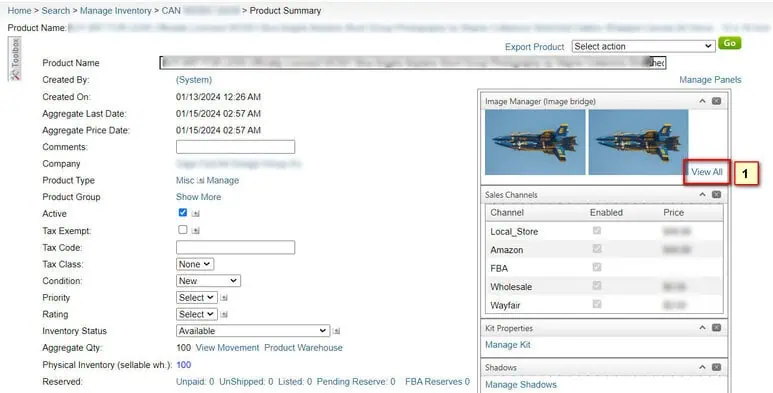Screen dimensions: 773x393
Task: Click the (System) creator link
Action: point(194,80)
